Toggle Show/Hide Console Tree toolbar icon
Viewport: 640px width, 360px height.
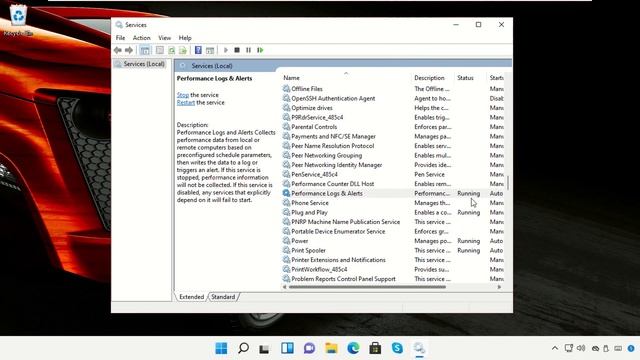pos(145,50)
